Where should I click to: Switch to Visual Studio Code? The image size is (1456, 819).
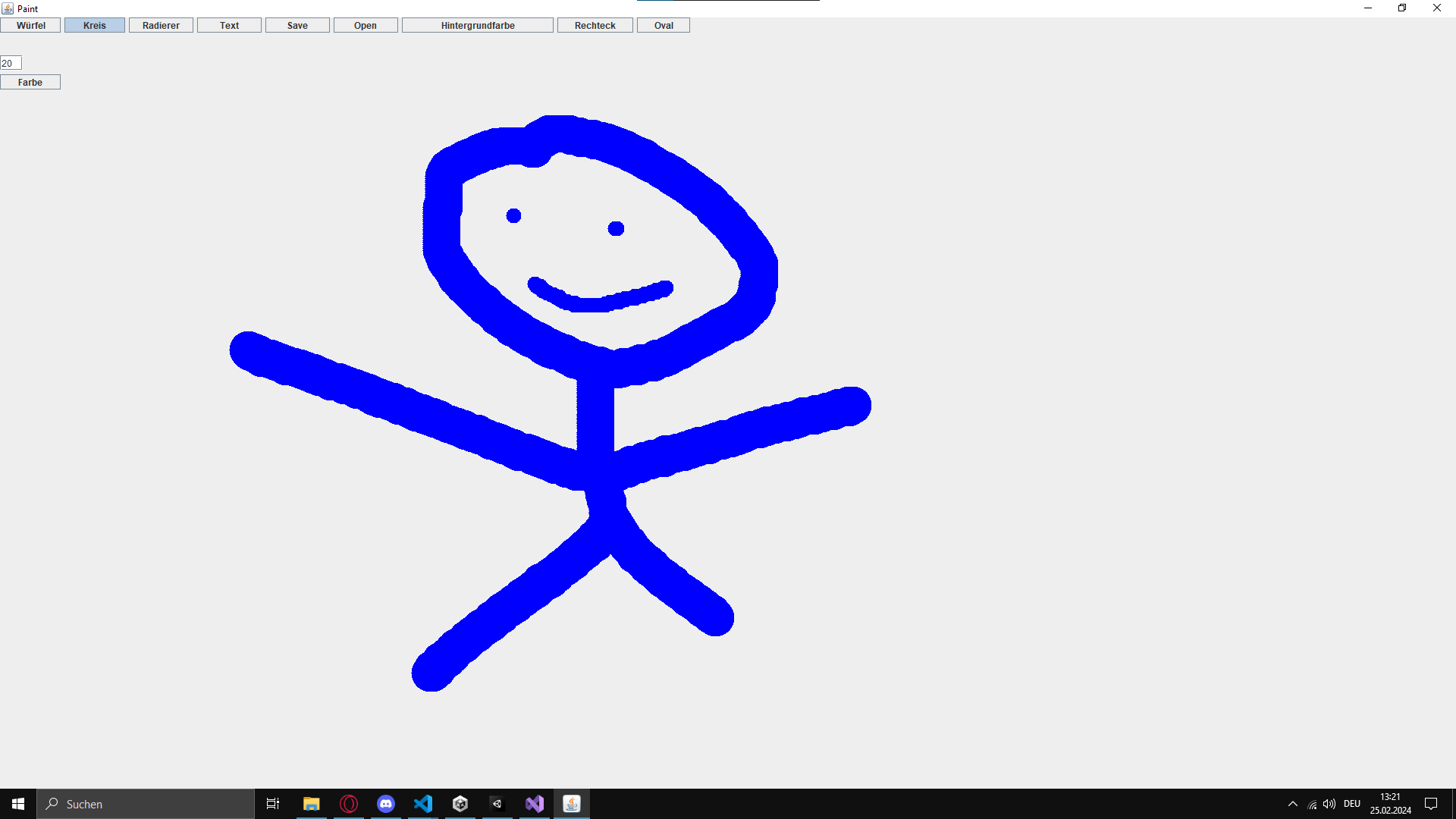click(x=423, y=804)
